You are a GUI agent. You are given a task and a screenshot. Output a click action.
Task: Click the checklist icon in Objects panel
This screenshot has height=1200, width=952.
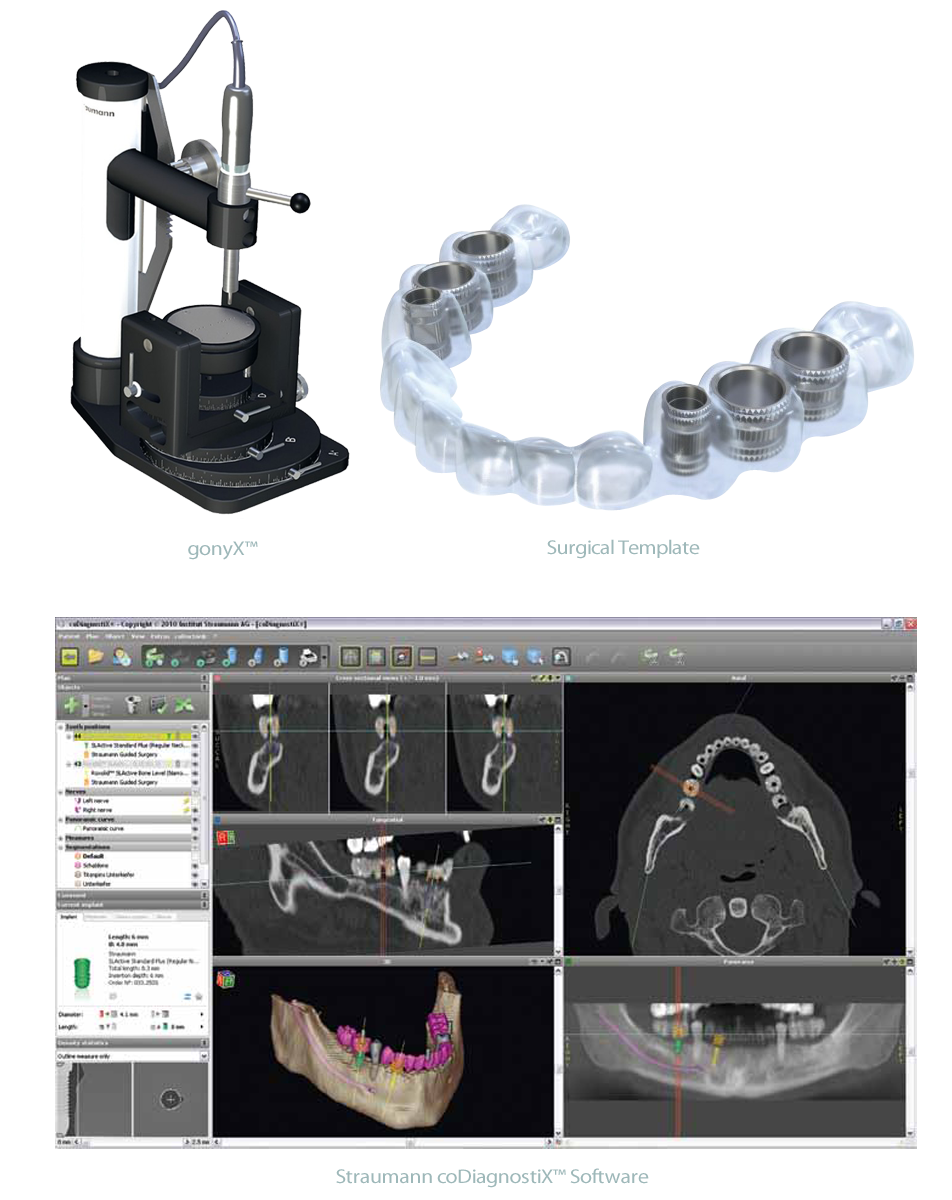157,705
